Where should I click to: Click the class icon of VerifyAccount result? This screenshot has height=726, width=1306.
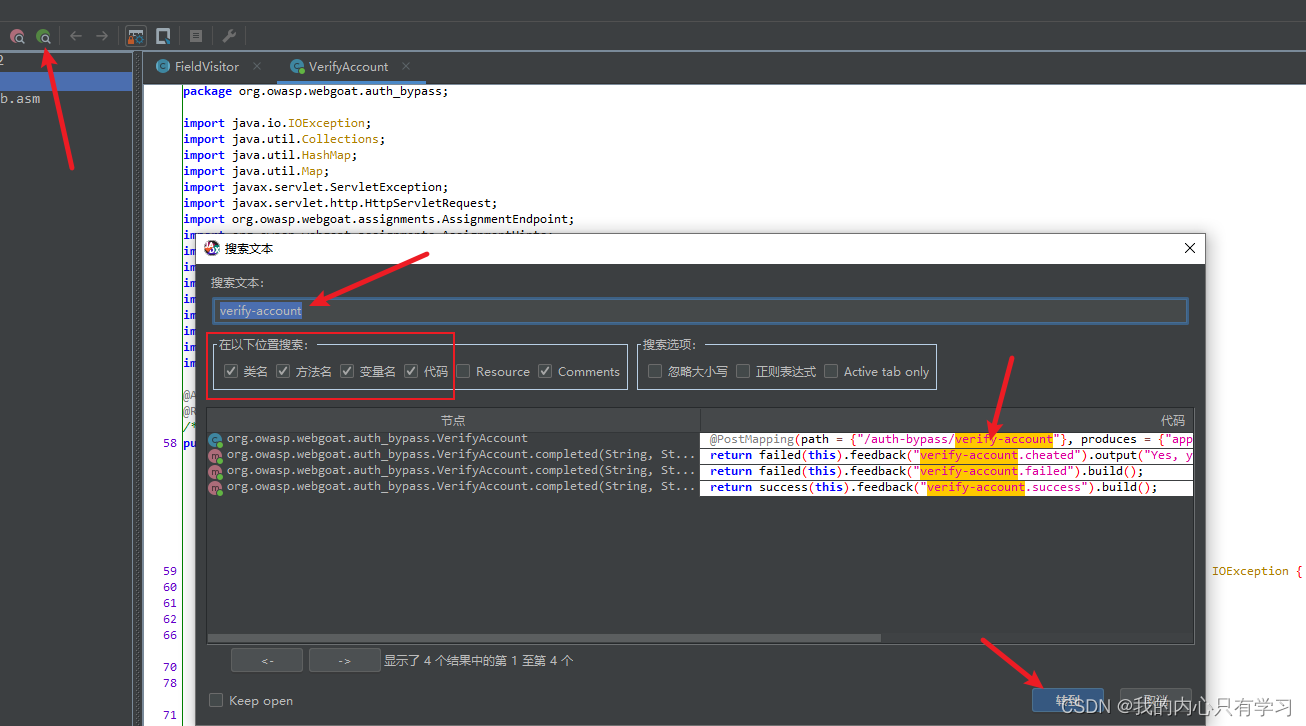click(215, 439)
